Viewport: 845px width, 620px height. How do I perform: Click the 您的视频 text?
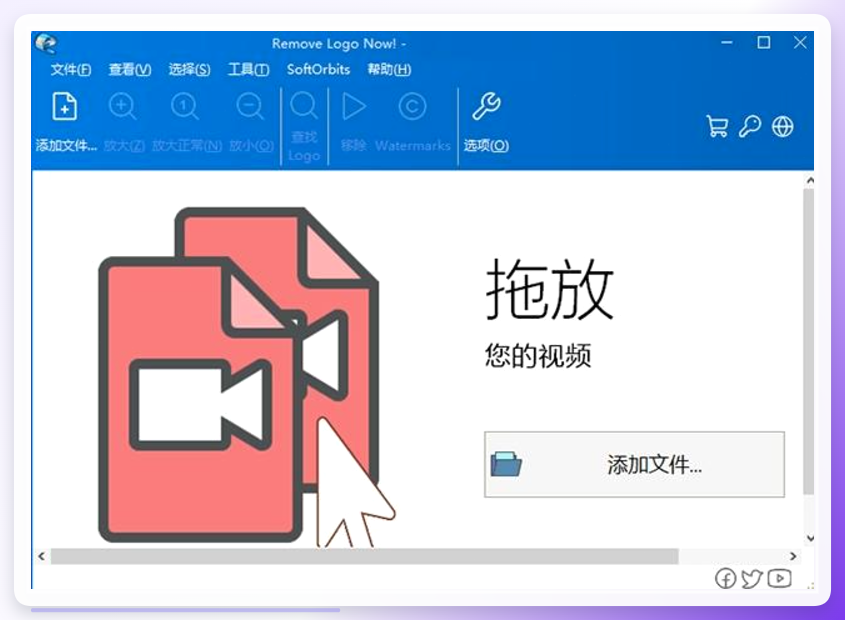point(538,355)
